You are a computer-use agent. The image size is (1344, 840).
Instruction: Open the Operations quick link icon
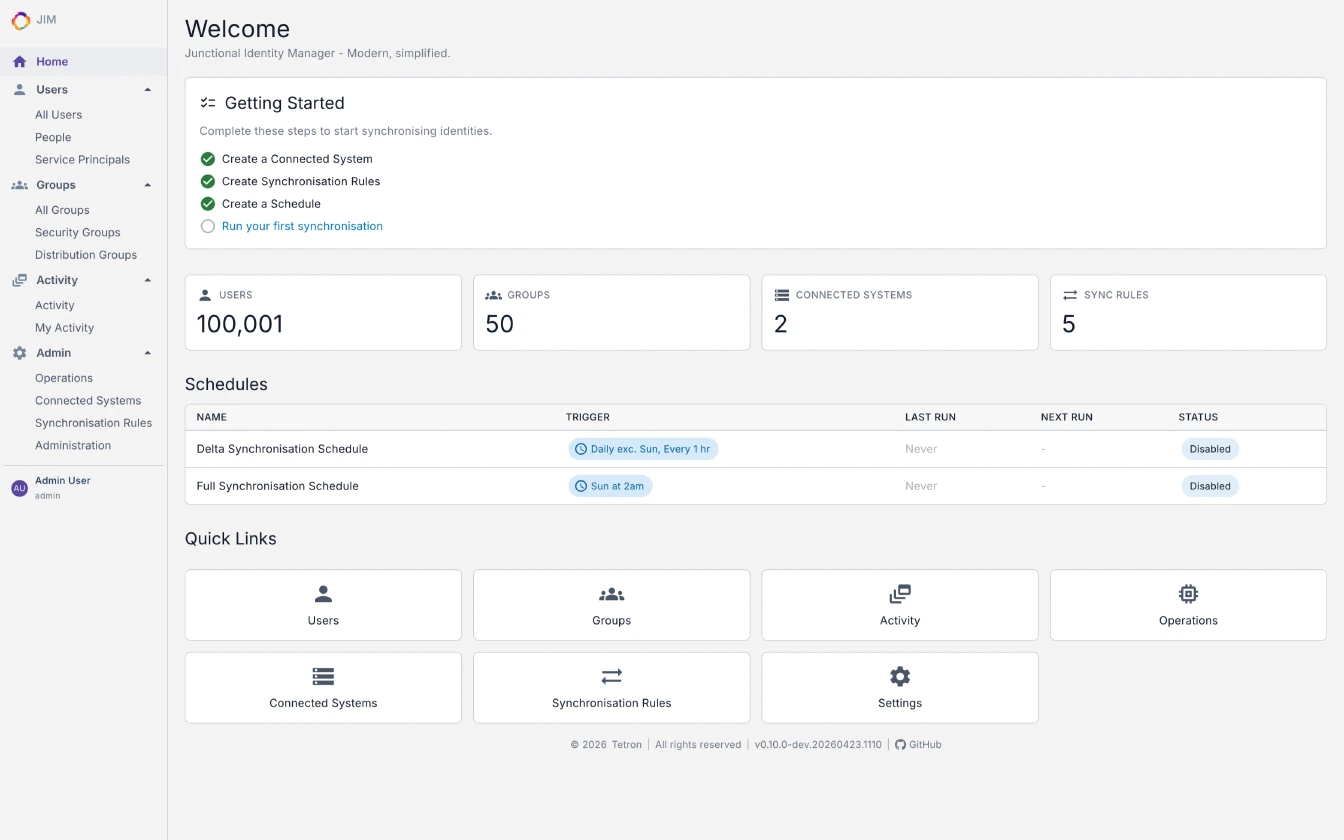[1188, 593]
